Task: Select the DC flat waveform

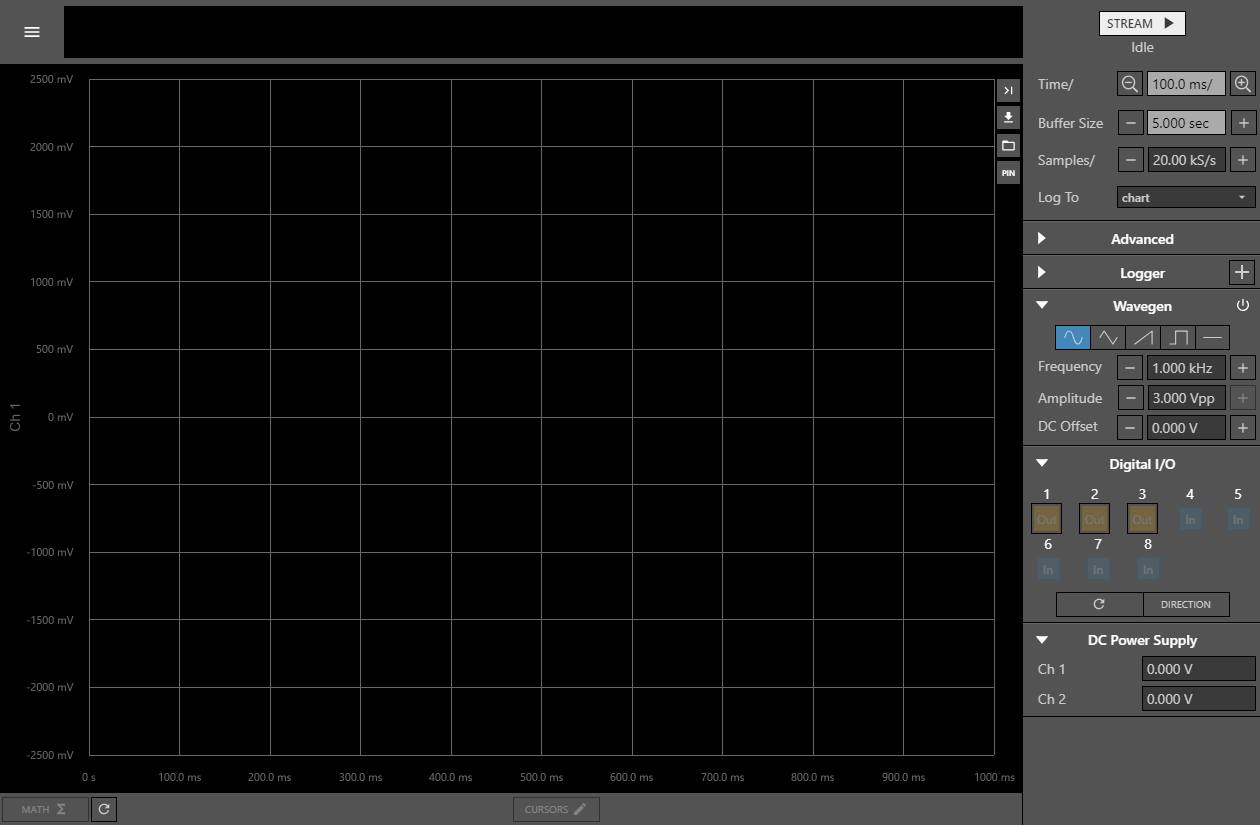Action: [1213, 337]
